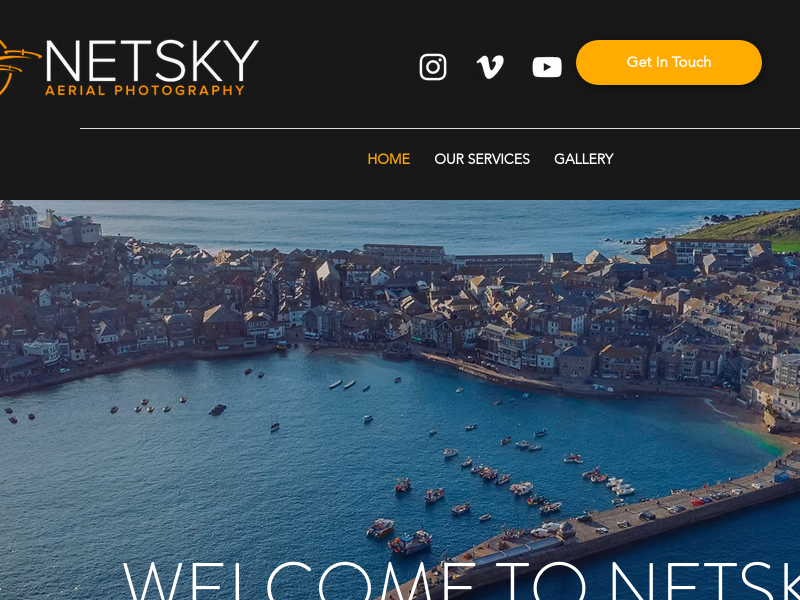Open the Vimeo social link icon
This screenshot has width=800, height=600.
[490, 67]
